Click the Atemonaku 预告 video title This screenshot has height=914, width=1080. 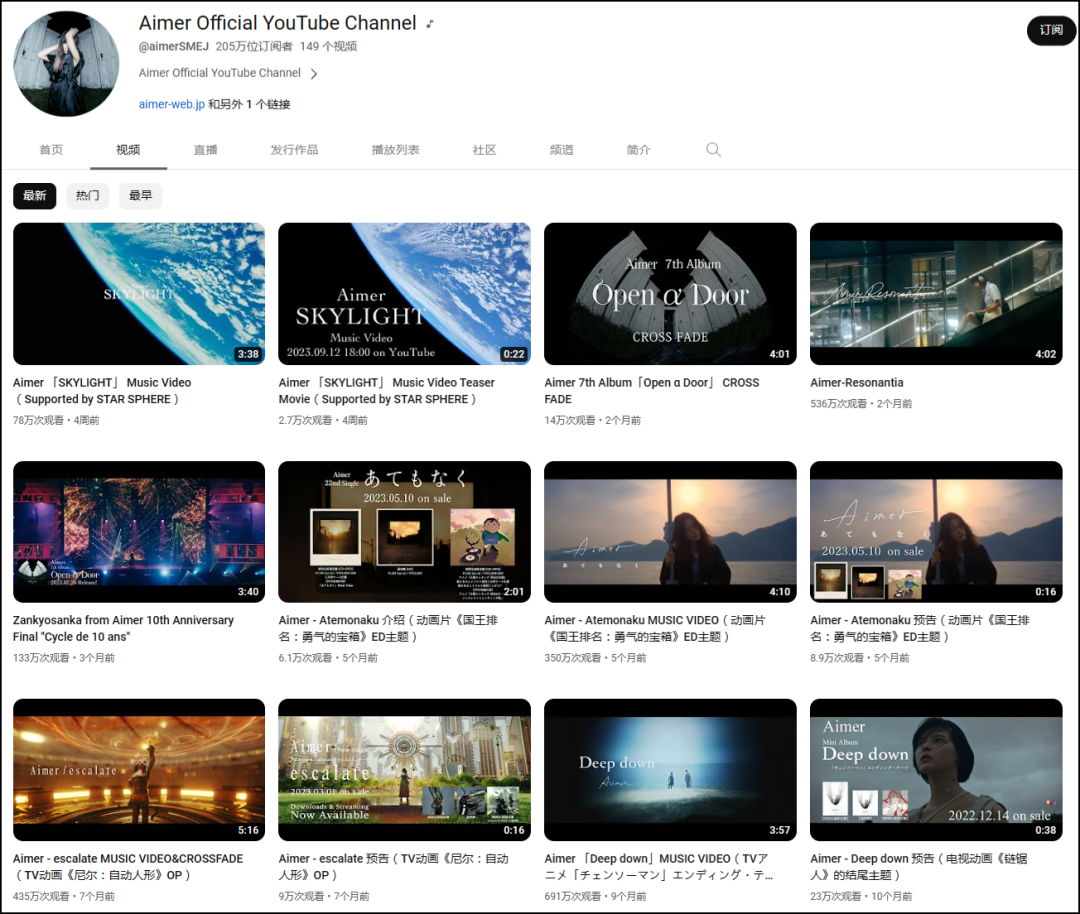pyautogui.click(x=920, y=628)
